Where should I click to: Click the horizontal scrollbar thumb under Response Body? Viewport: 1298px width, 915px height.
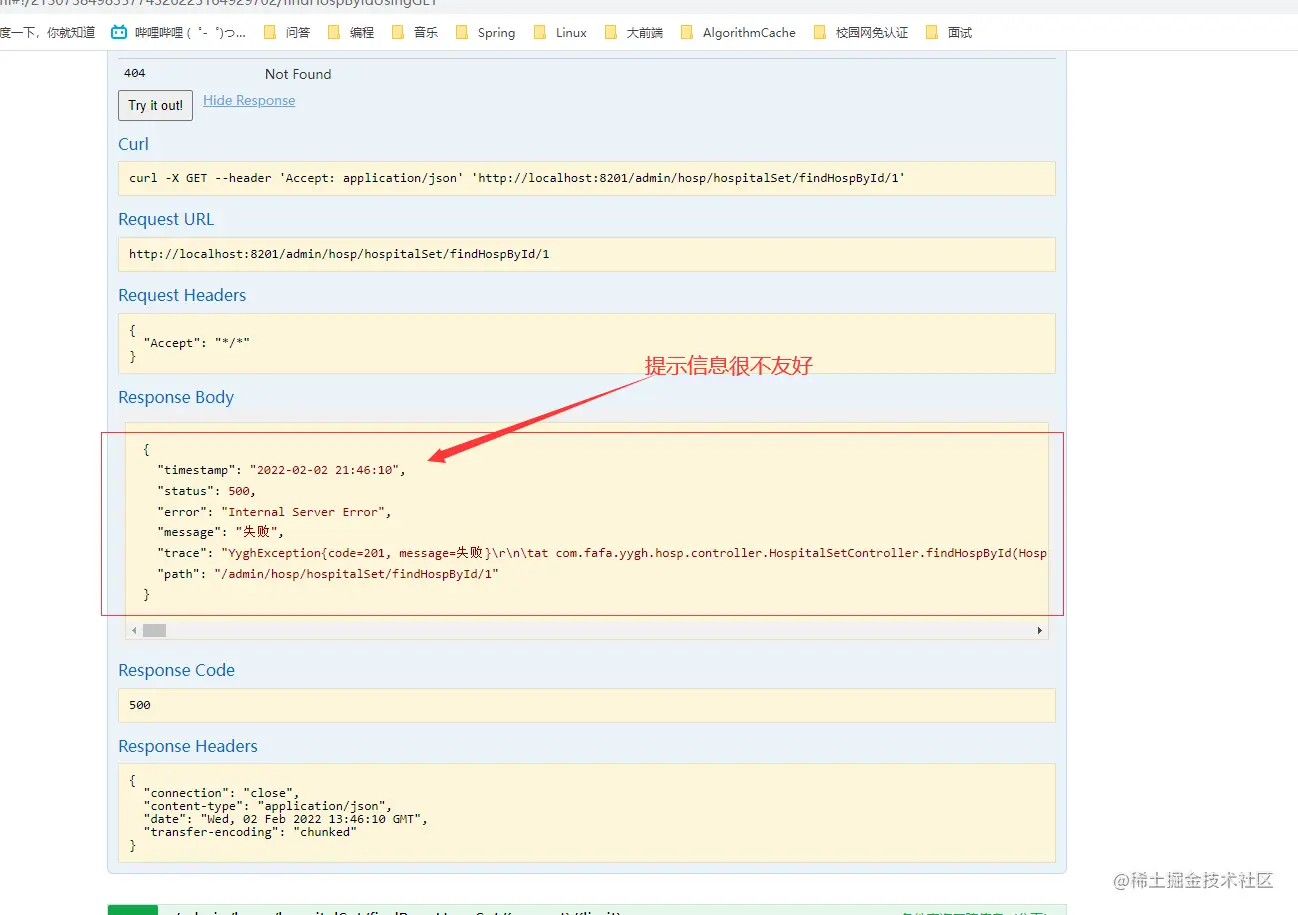pos(154,630)
